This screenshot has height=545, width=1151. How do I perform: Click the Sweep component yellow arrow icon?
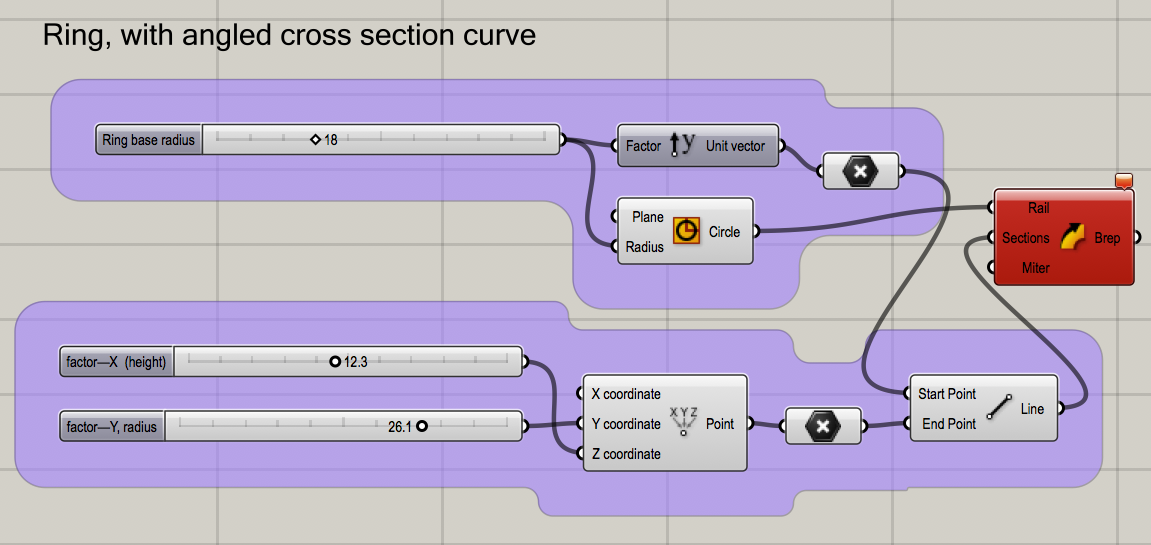tap(1071, 238)
